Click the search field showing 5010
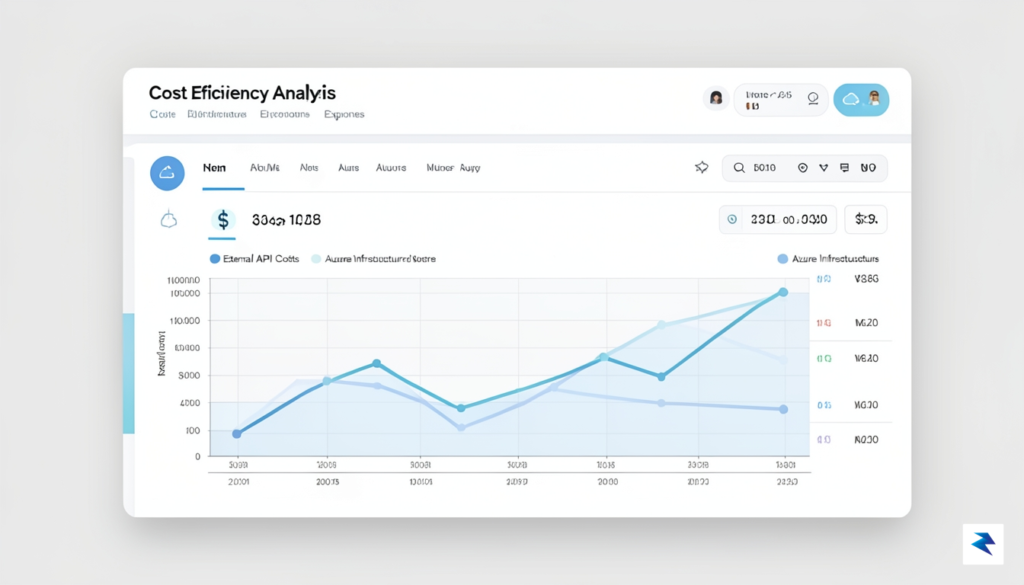1024x585 pixels. click(x=805, y=168)
